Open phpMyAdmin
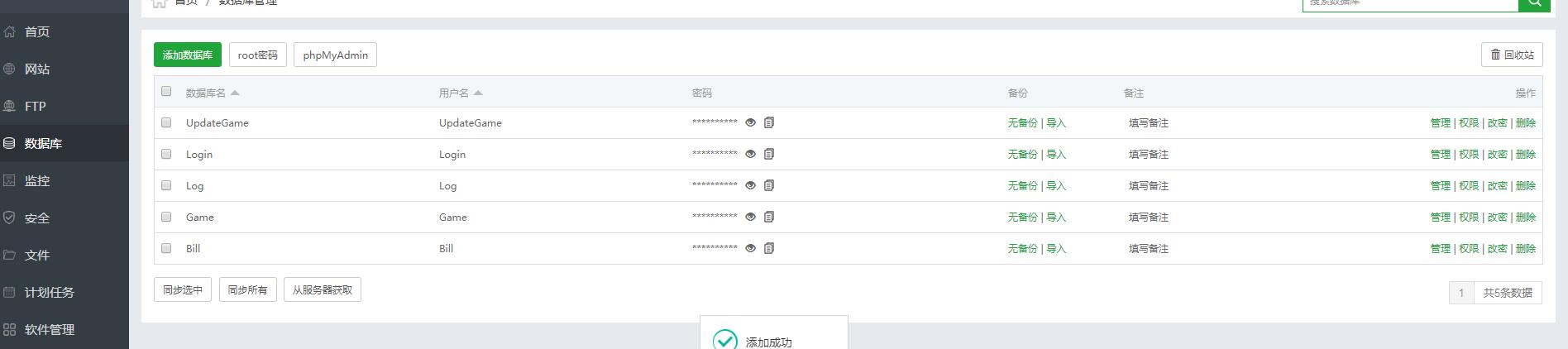 [335, 55]
